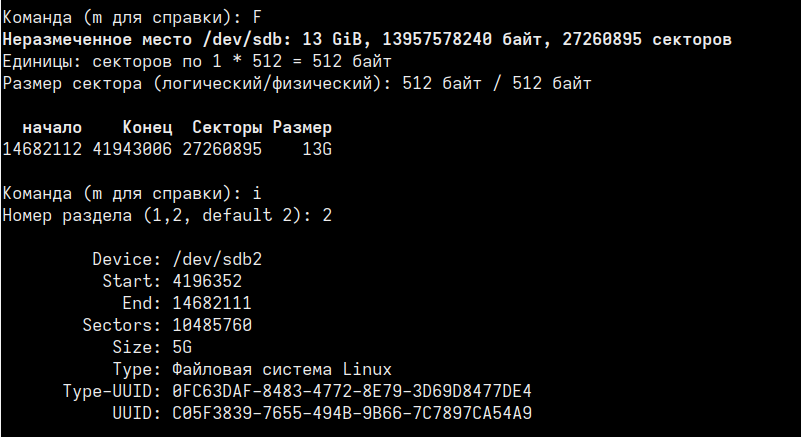This screenshot has height=437, width=801.
Task: Click the Type-UUID value 0FC63DAF-8483-4772-8E79-3D69D8477DE4
Action: 352,392
